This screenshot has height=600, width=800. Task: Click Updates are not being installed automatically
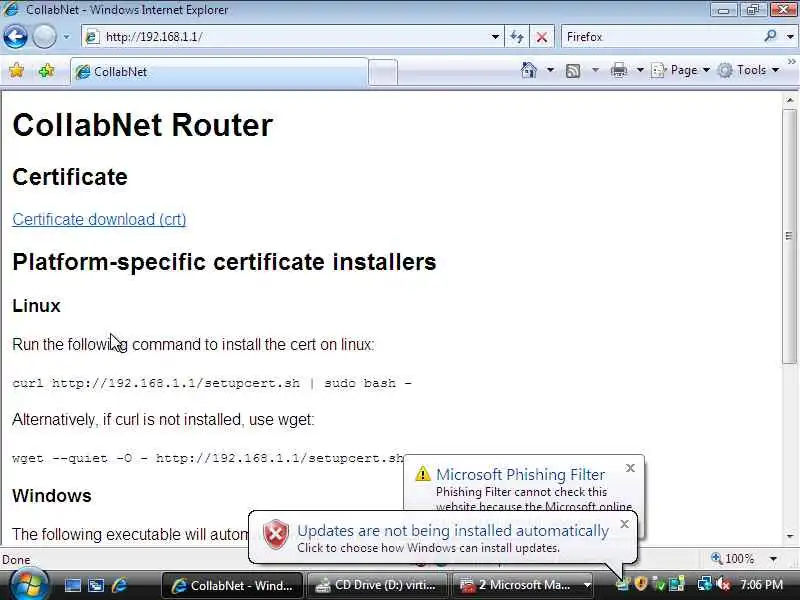pyautogui.click(x=453, y=531)
